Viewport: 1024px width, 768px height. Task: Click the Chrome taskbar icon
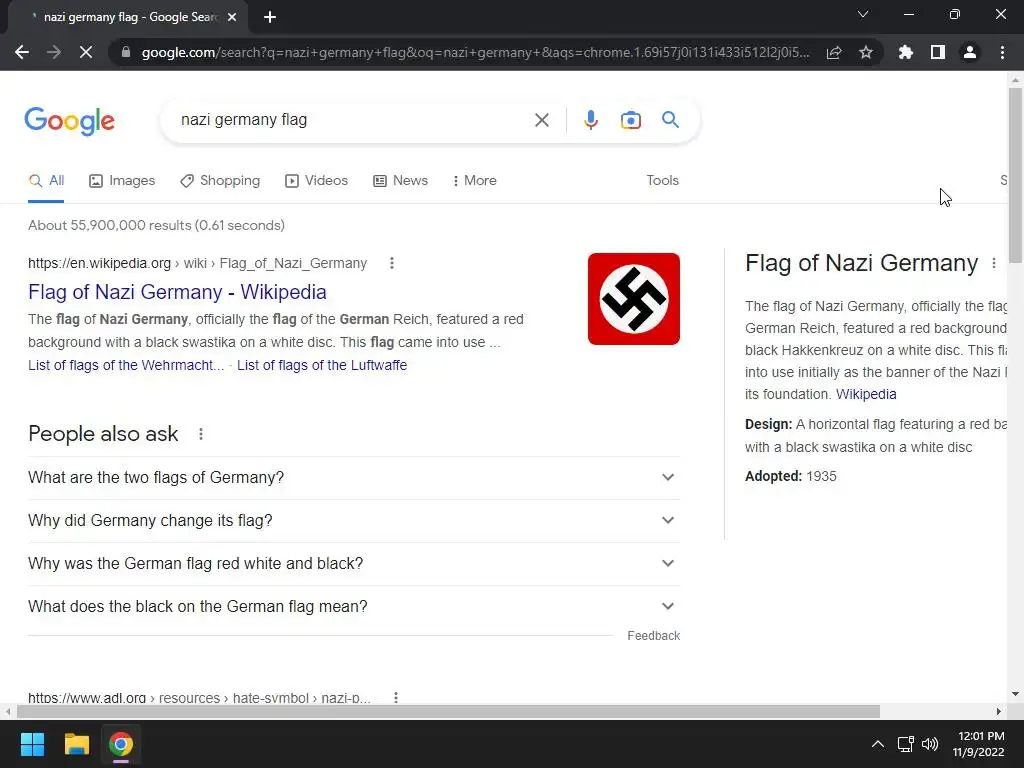click(x=121, y=744)
